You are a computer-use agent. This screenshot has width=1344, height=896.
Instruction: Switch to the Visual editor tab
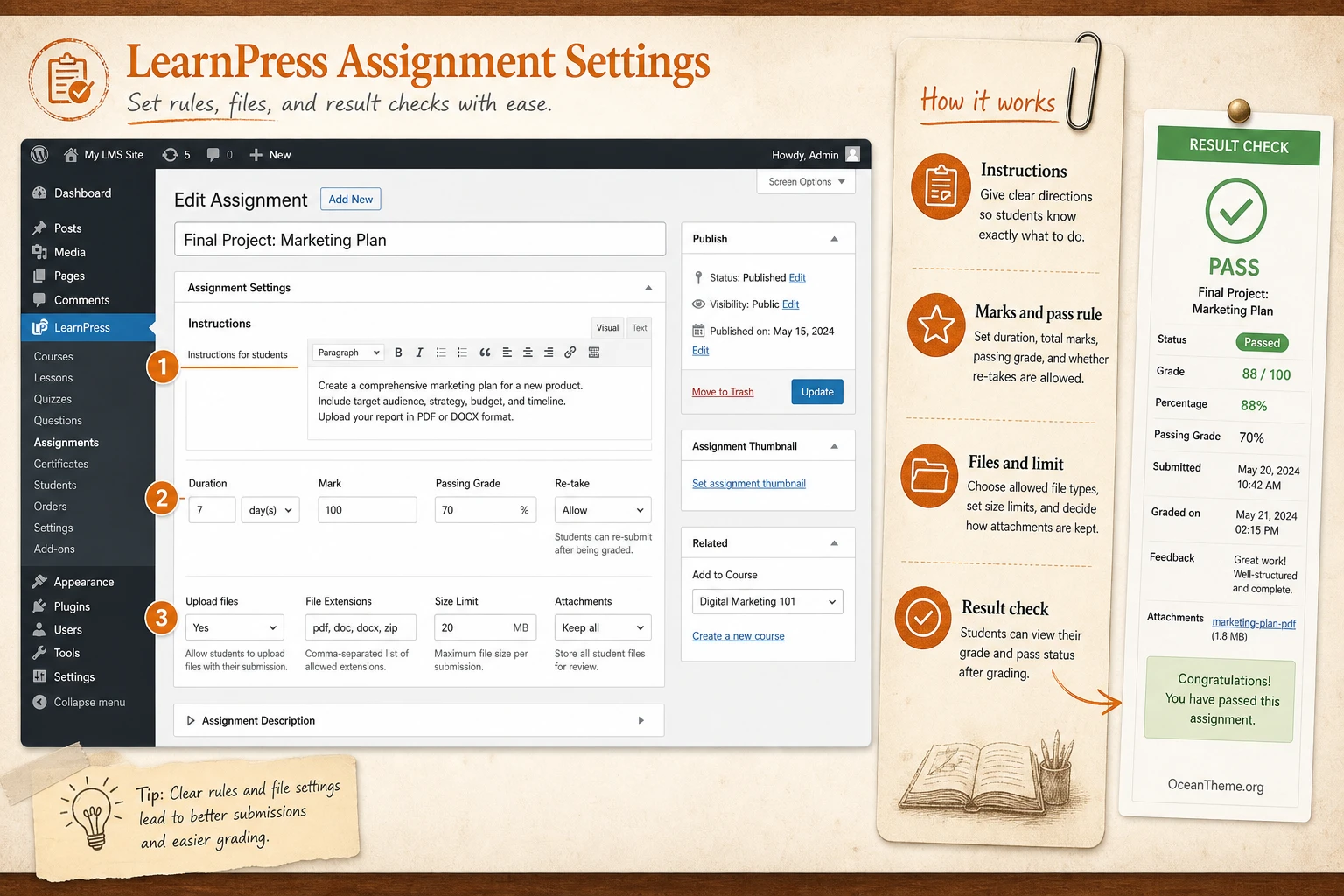607,328
